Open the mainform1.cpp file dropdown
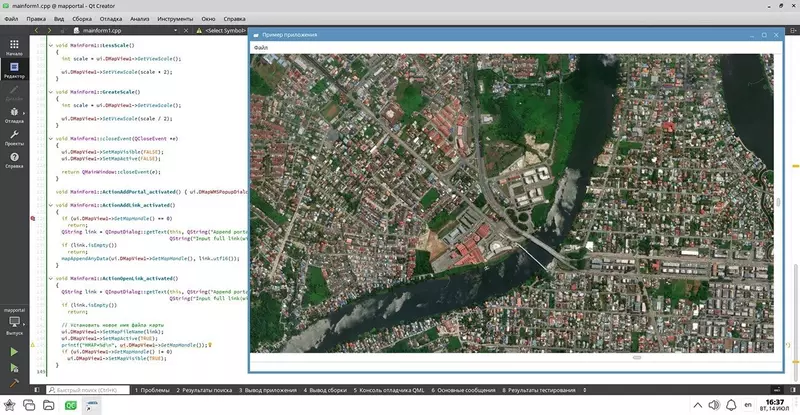Image resolution: width=800 pixels, height=415 pixels. pyautogui.click(x=127, y=31)
